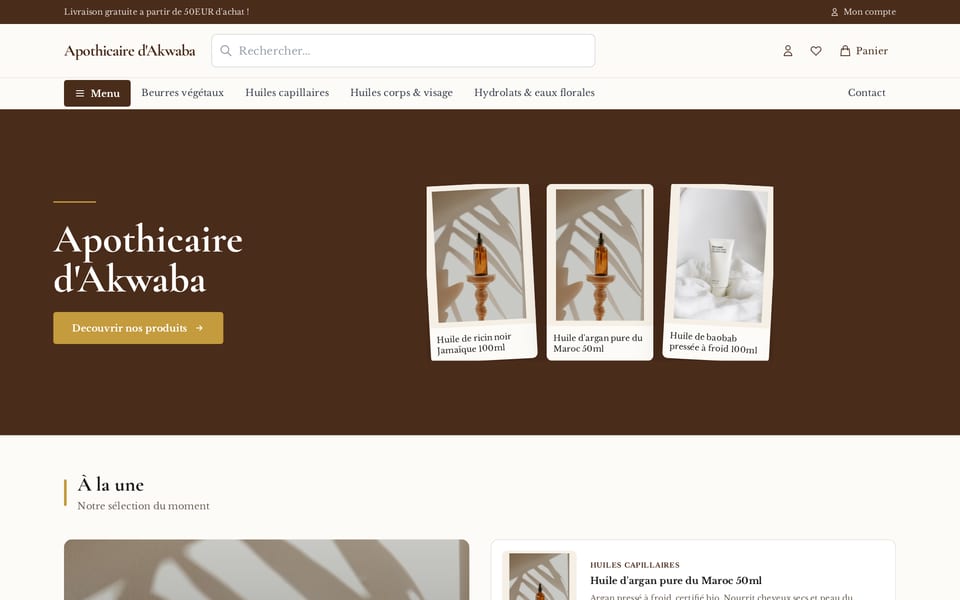Screen dimensions: 960x600
Task: Click the large featured image under À la une
Action: tap(266, 570)
